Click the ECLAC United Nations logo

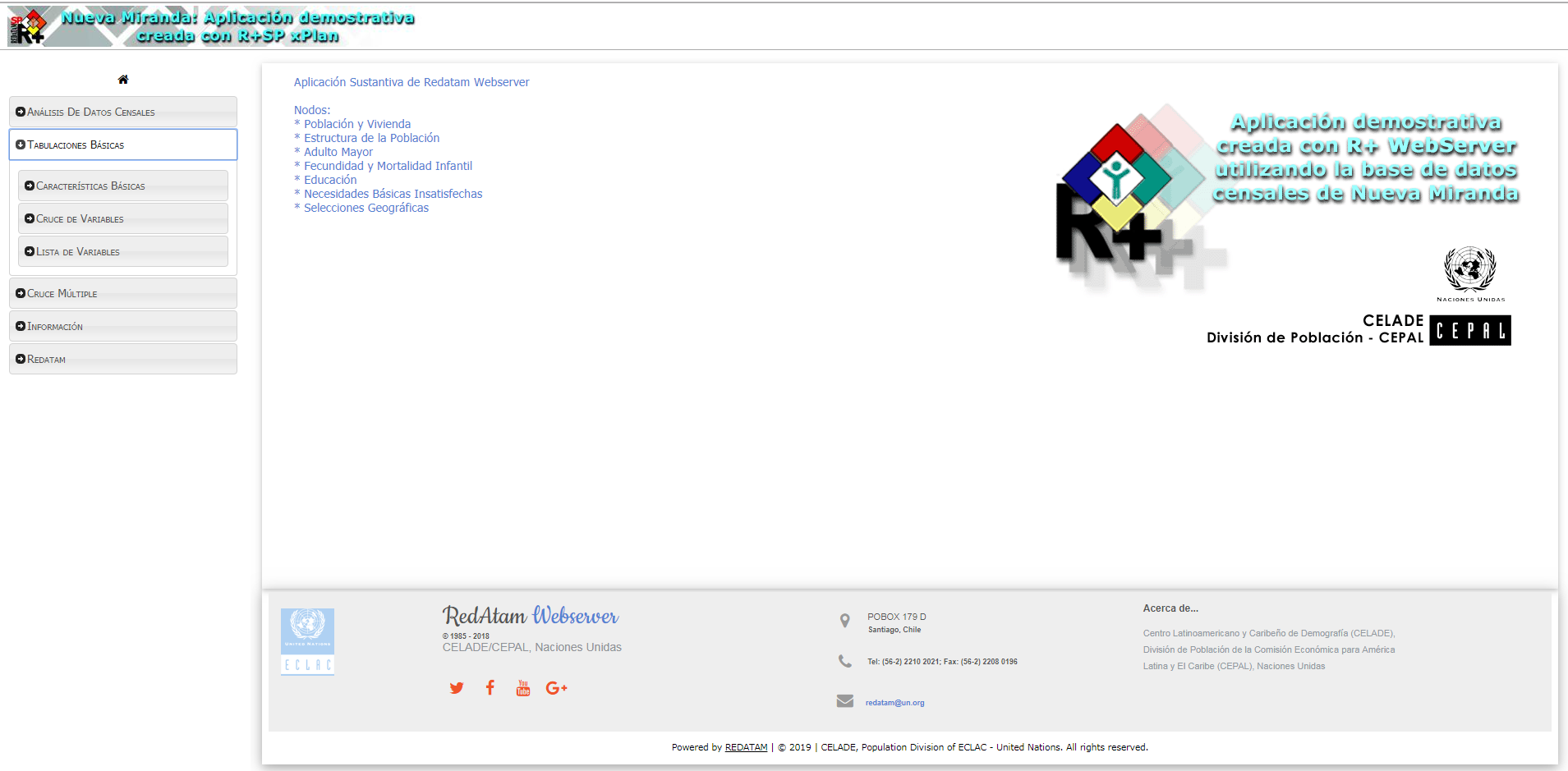pyautogui.click(x=307, y=642)
